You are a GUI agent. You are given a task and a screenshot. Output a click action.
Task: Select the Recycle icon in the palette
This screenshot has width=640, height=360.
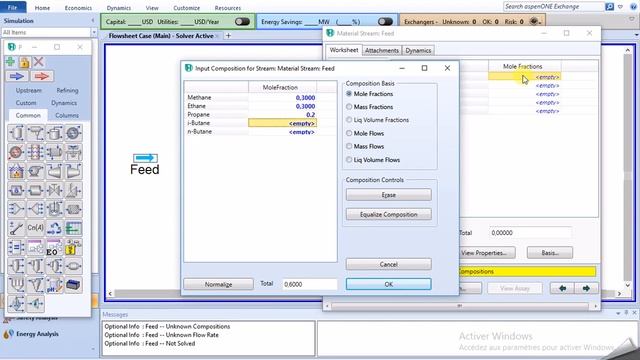click(x=54, y=228)
